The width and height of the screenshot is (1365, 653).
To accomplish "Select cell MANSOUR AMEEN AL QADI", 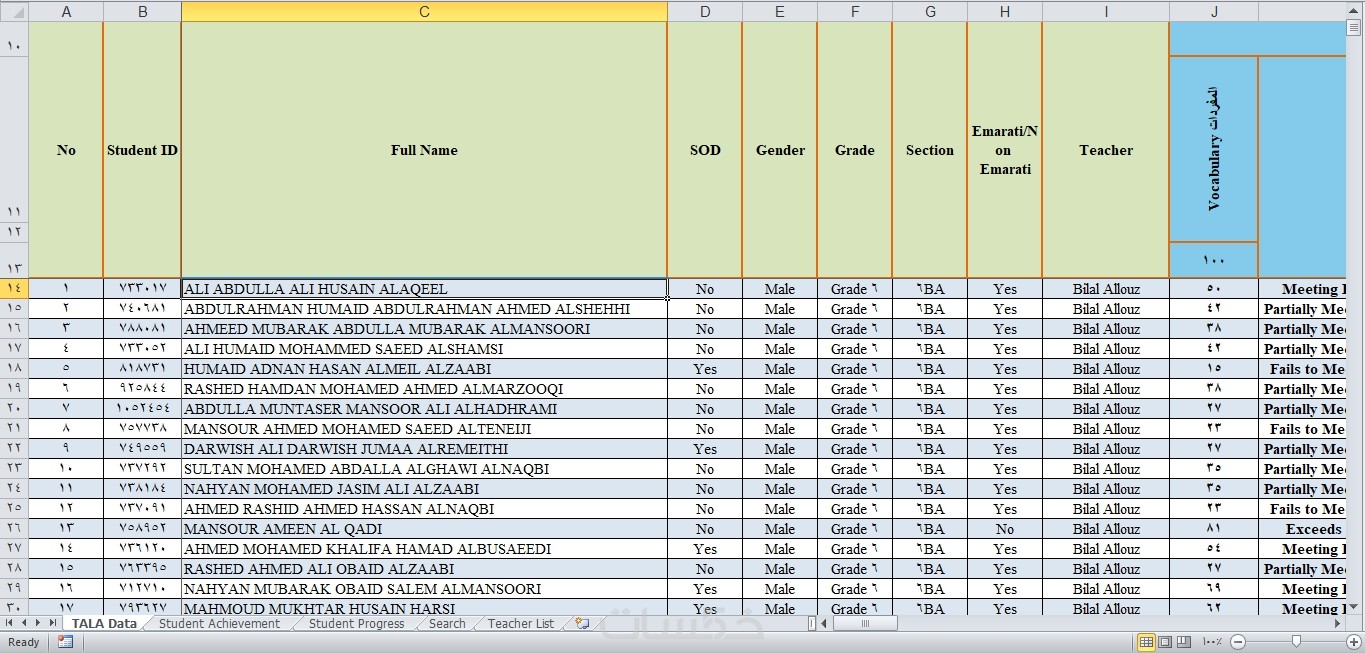I will click(424, 529).
